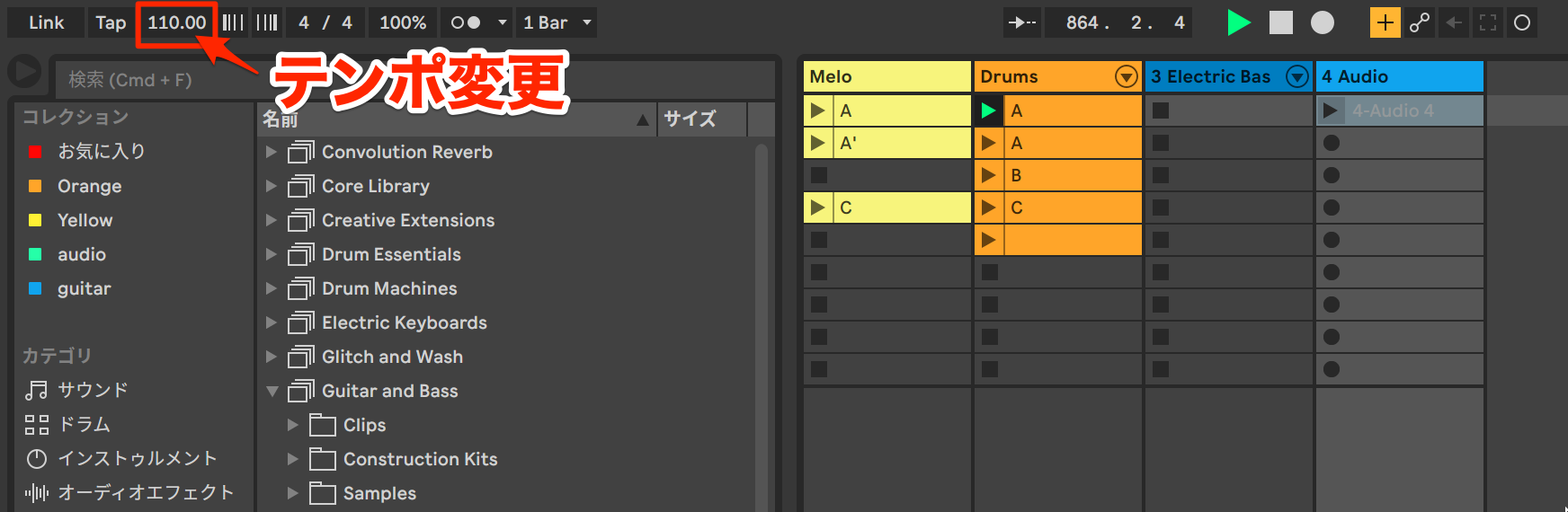1568x512 pixels.
Task: Toggle the Capture MIDI bracket icon
Action: point(1488,22)
